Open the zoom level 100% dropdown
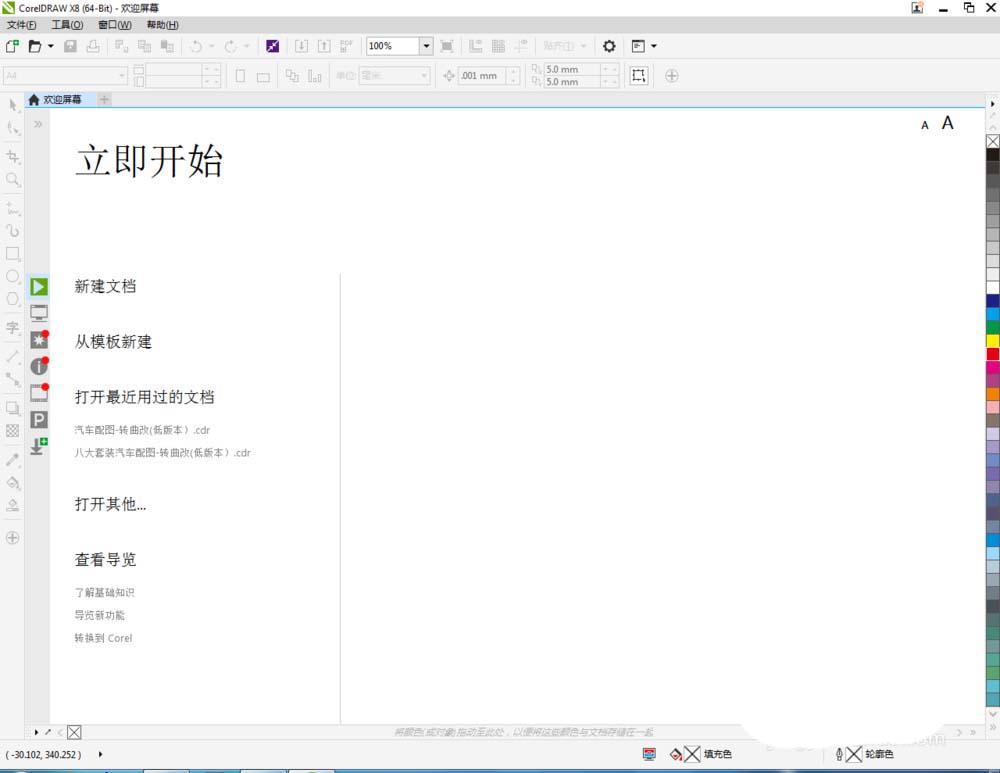 click(x=427, y=46)
